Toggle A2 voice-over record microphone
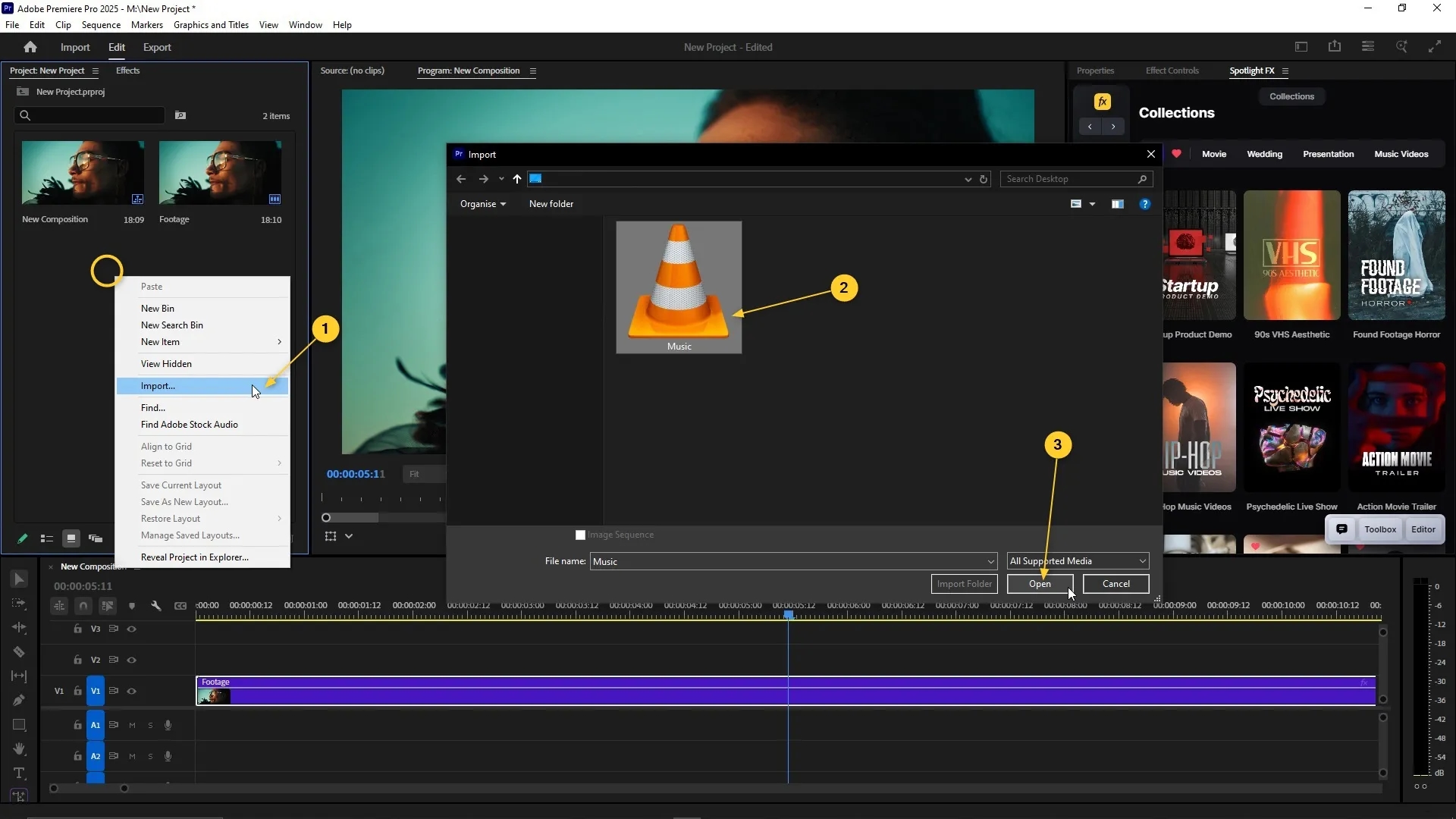The width and height of the screenshot is (1456, 819). [168, 756]
